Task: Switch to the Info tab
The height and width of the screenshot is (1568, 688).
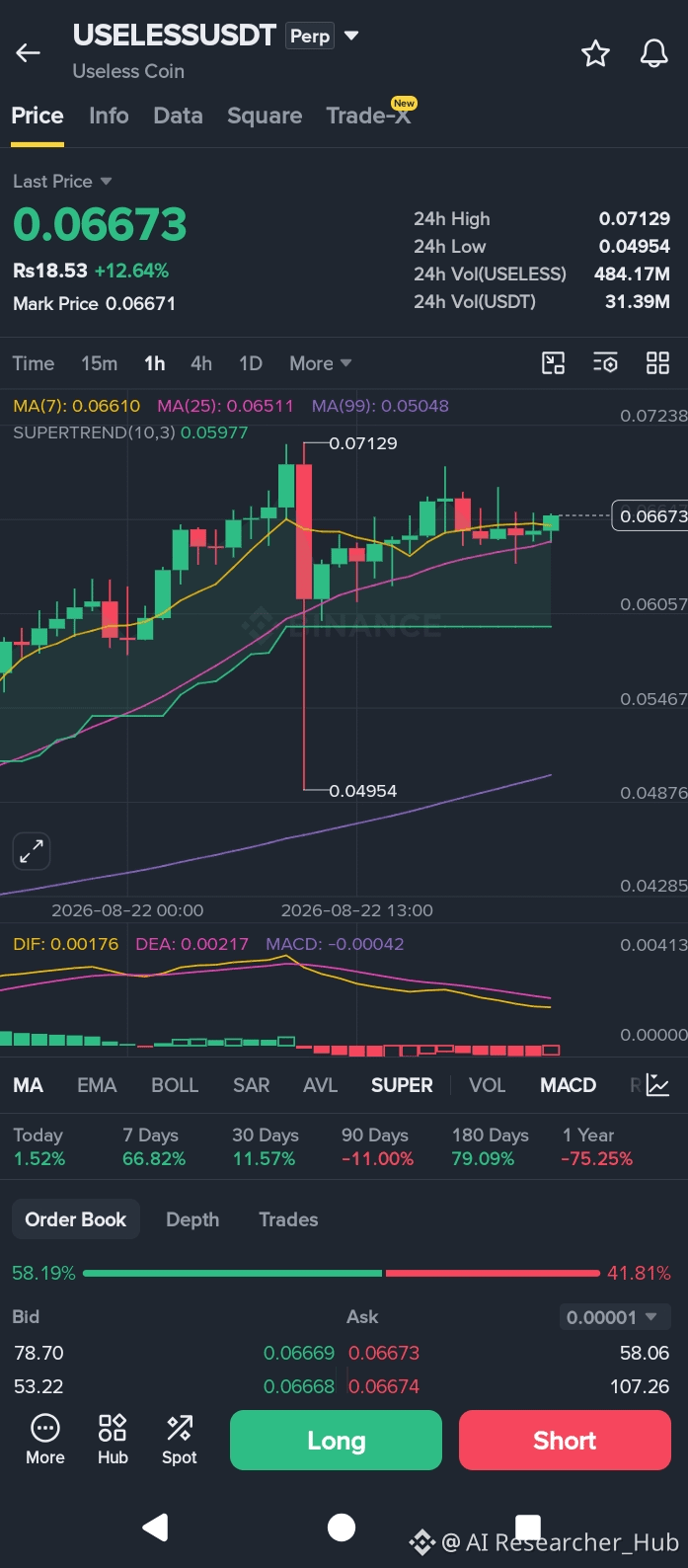Action: [x=109, y=116]
